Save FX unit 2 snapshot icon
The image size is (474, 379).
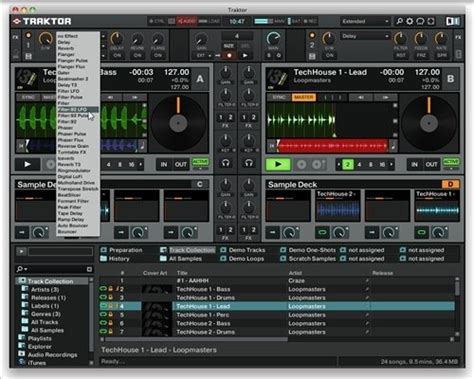tap(312, 56)
